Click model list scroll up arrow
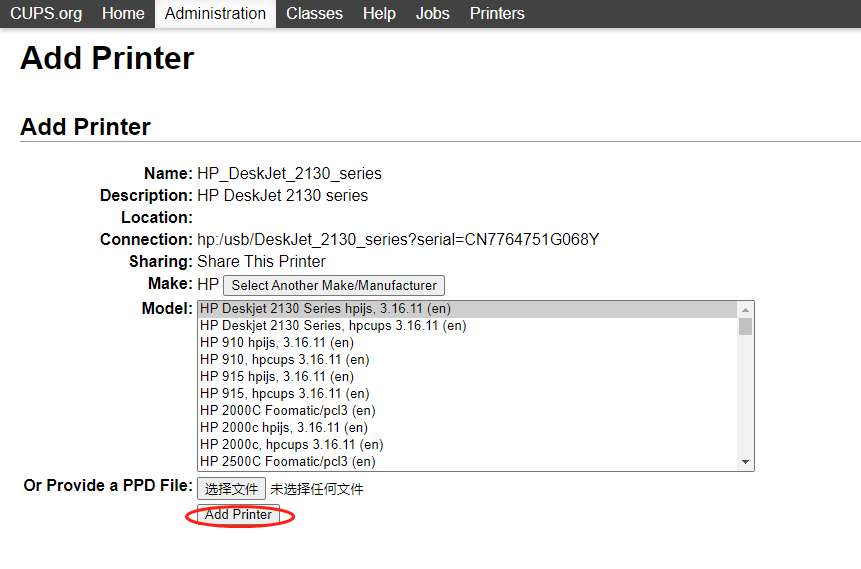The height and width of the screenshot is (569, 861). pyautogui.click(x=745, y=309)
